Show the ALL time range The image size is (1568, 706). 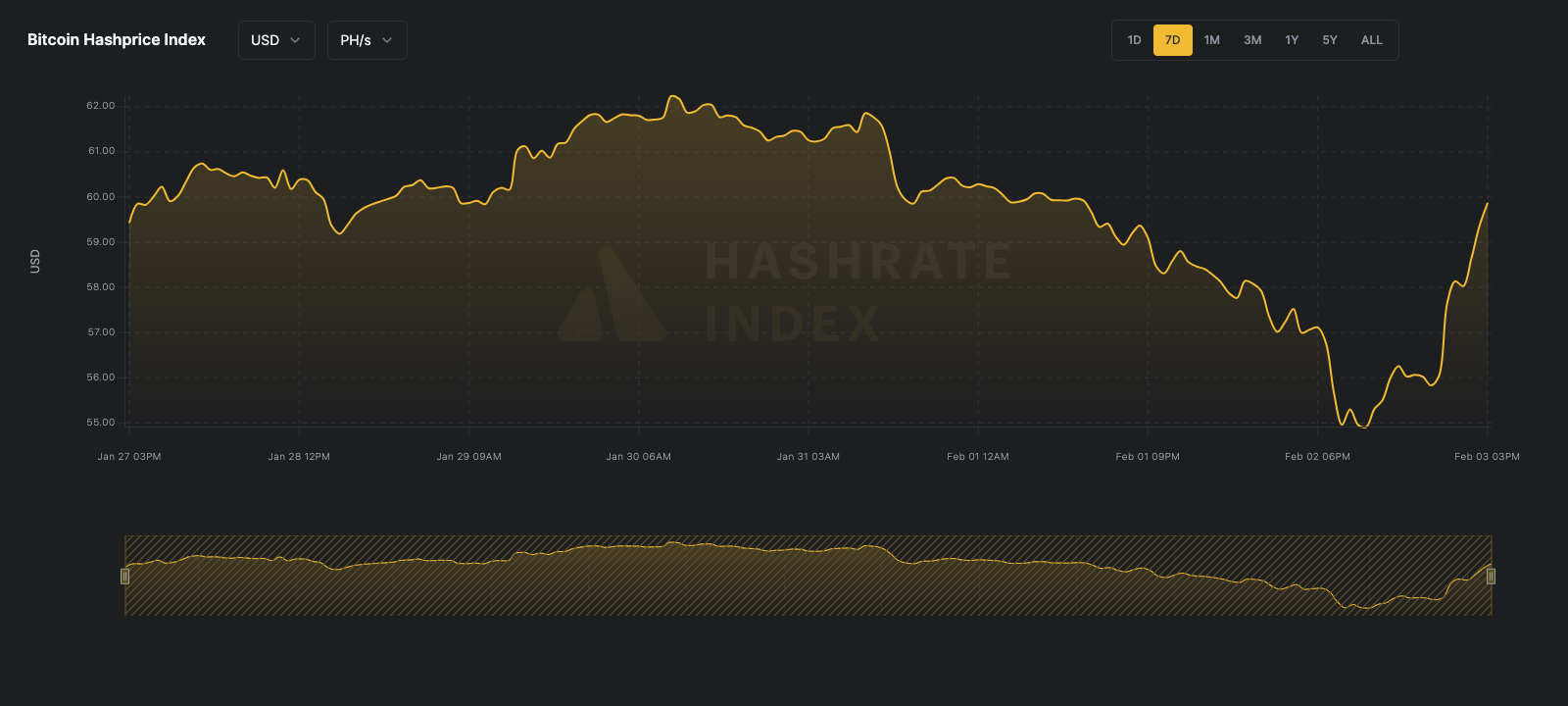1372,40
